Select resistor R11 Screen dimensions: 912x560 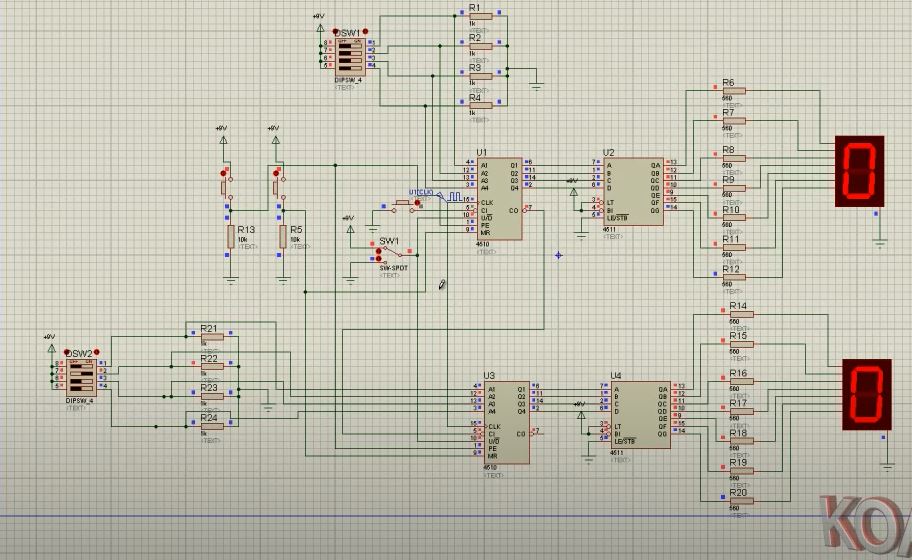734,248
